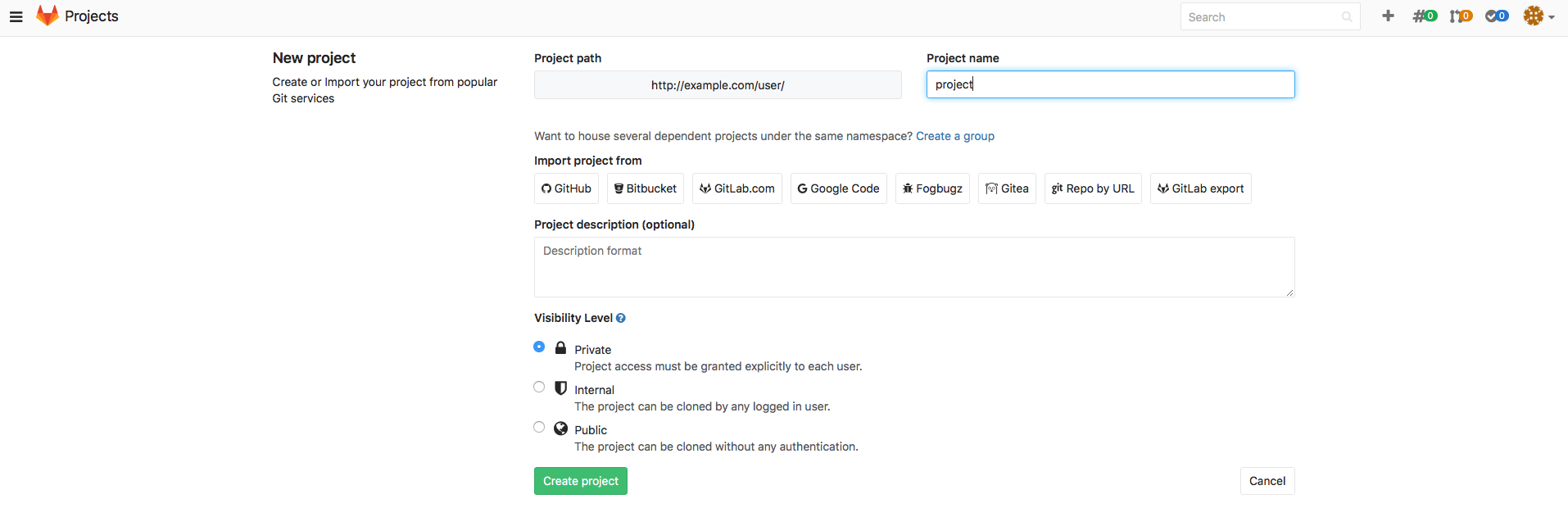Screen dimensions: 1568x508
Task: Open the issues counter icon
Action: point(1425,16)
